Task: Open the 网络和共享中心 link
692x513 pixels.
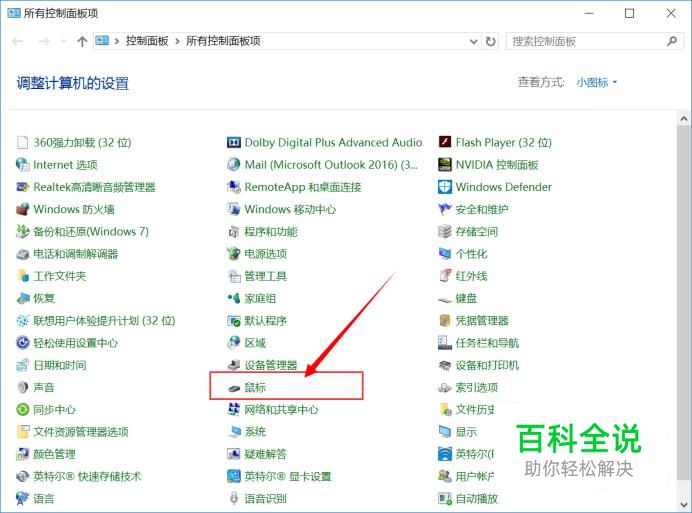Action: pyautogui.click(x=281, y=410)
